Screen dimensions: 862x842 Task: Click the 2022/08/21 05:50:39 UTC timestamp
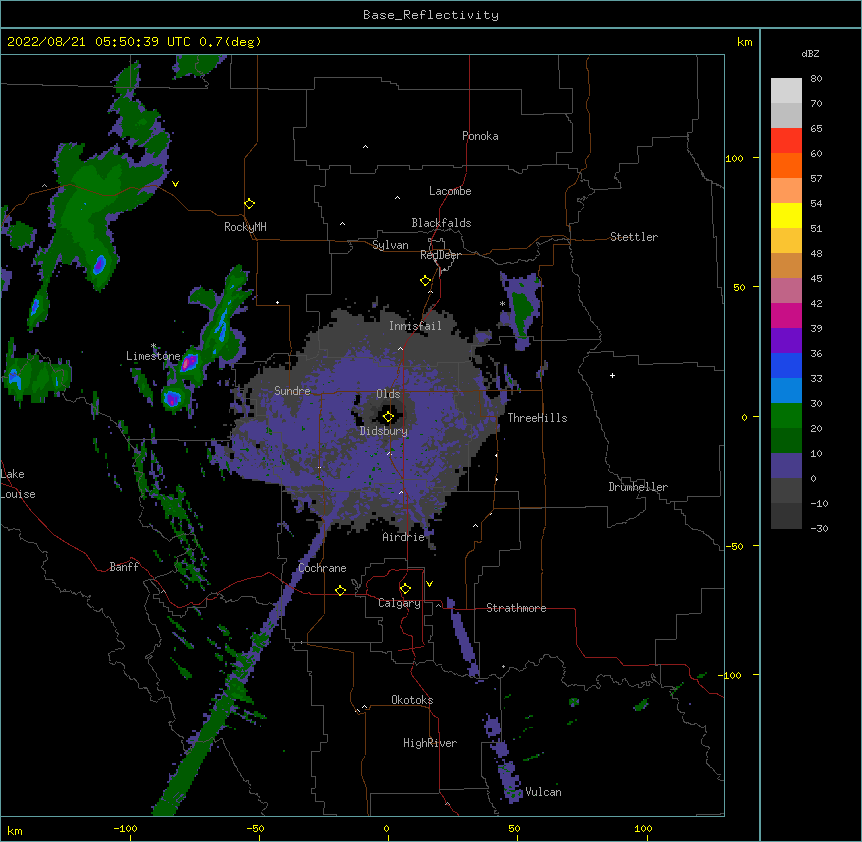[134, 42]
